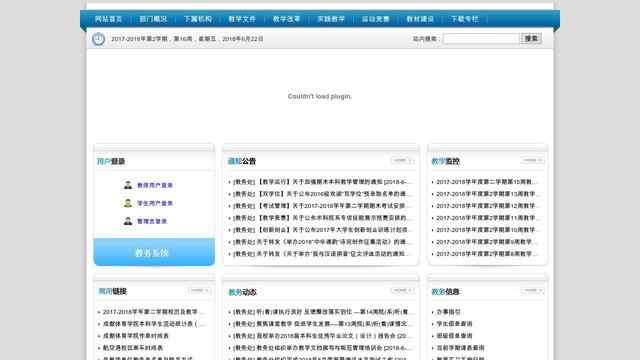
Task: Open the 【双学位】 notice link
Action: tap(322, 194)
